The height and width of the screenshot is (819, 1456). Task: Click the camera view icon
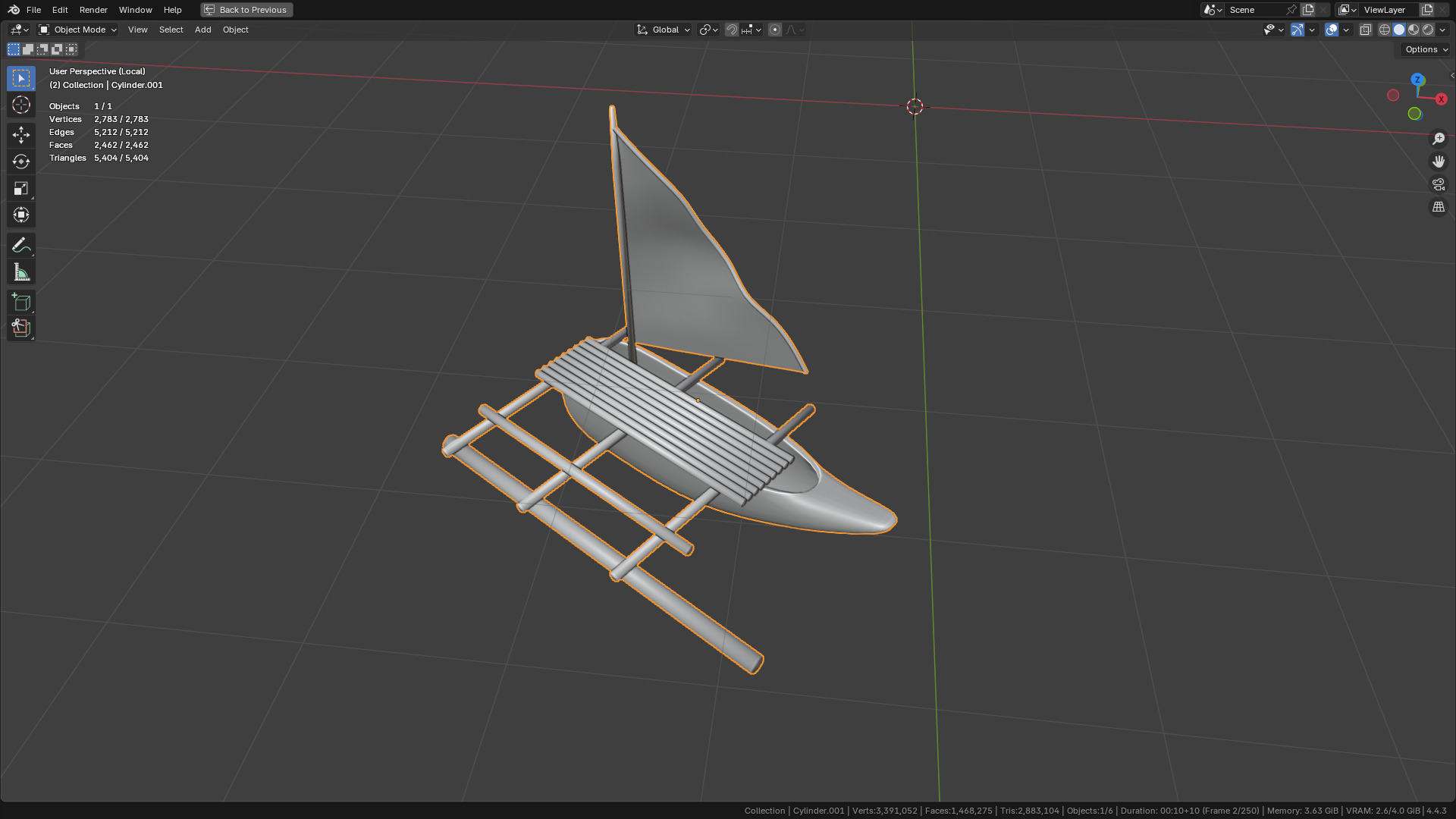point(1438,184)
